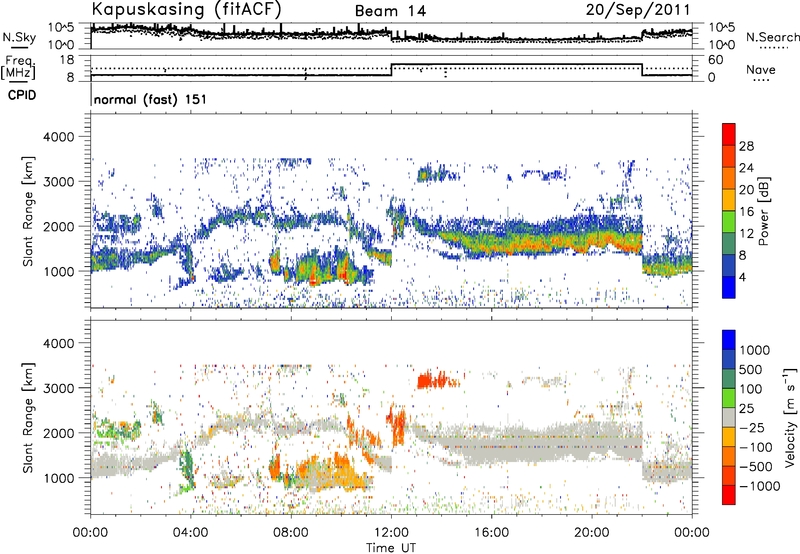Screen dimensions: 800x554
Task: Click the 'Kapuskasing (fitACF)' title text
Action: (x=186, y=9)
